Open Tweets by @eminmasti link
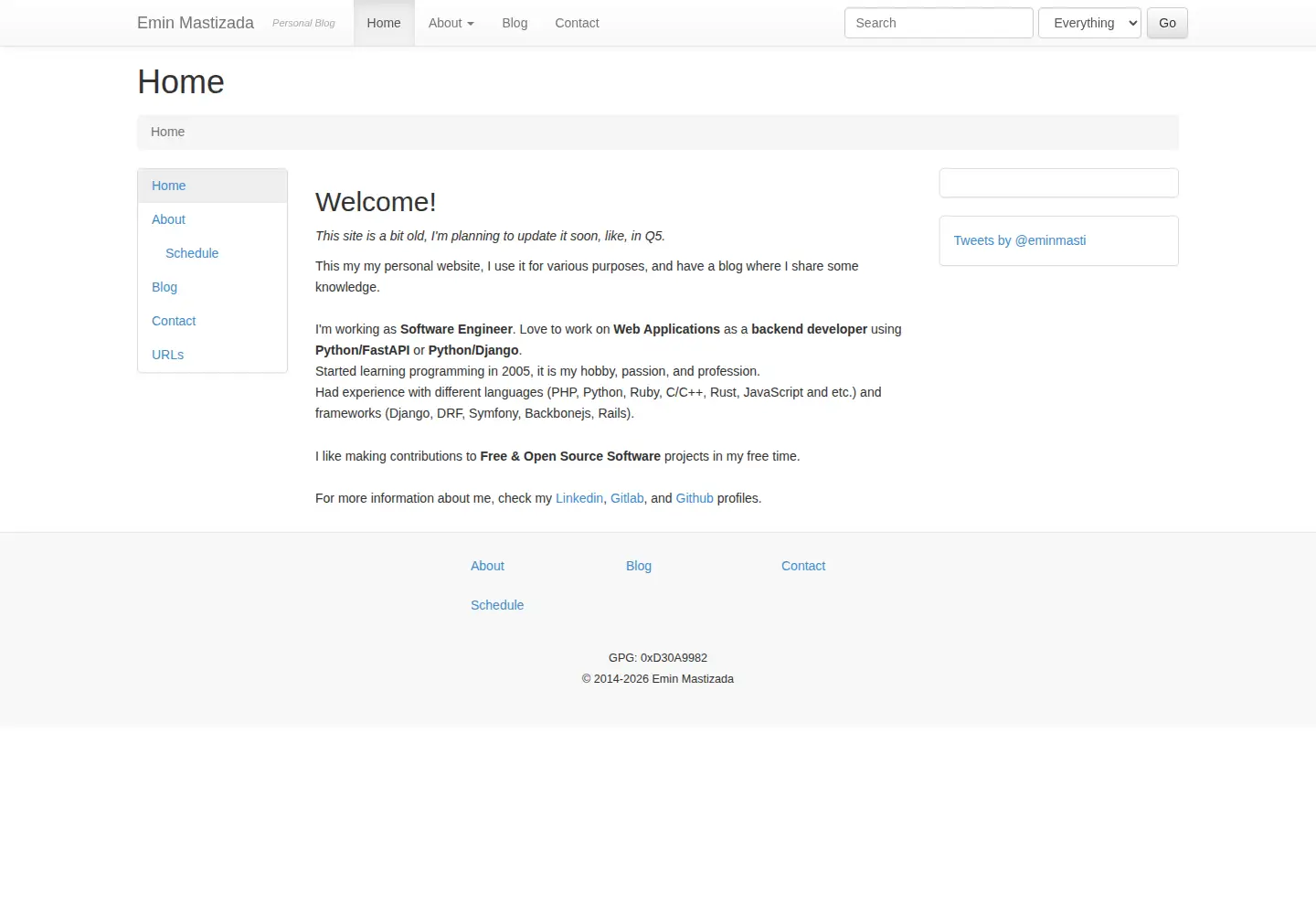Viewport: 1316px width, 914px height. click(x=1020, y=240)
